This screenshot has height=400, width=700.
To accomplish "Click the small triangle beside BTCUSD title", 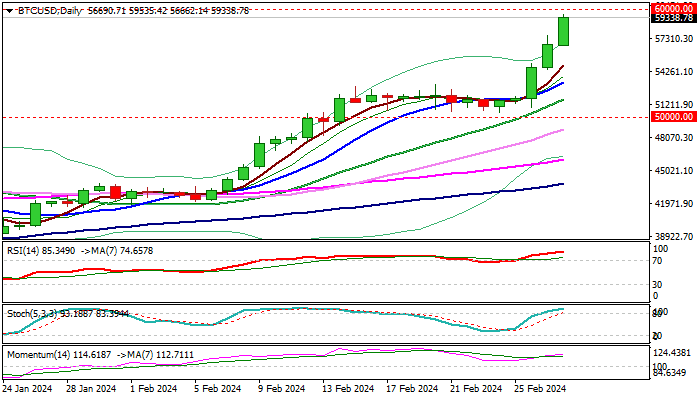I will point(6,8).
